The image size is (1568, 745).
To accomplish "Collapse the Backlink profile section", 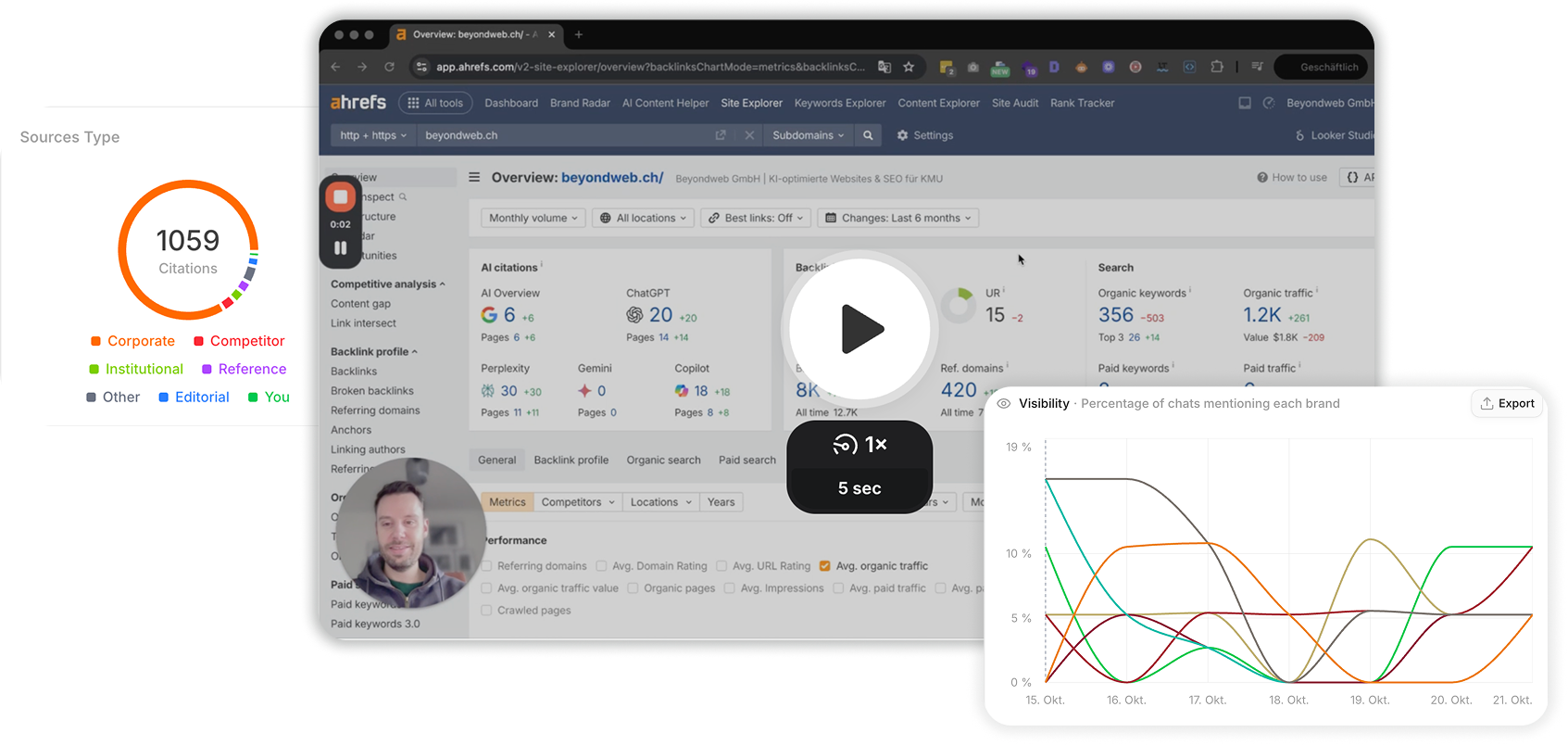I will pos(374,352).
